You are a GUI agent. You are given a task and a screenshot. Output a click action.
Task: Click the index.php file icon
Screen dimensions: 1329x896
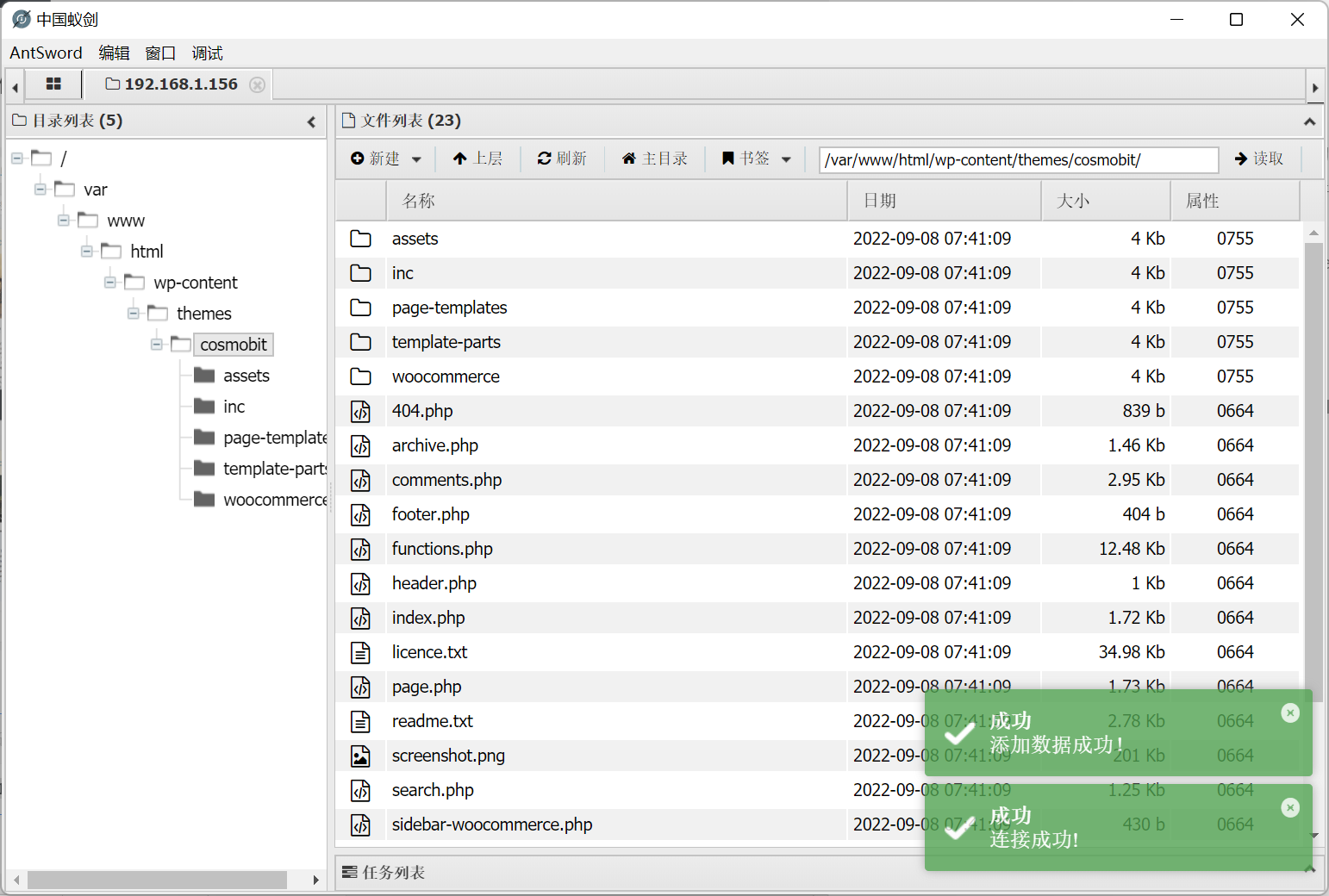[360, 618]
